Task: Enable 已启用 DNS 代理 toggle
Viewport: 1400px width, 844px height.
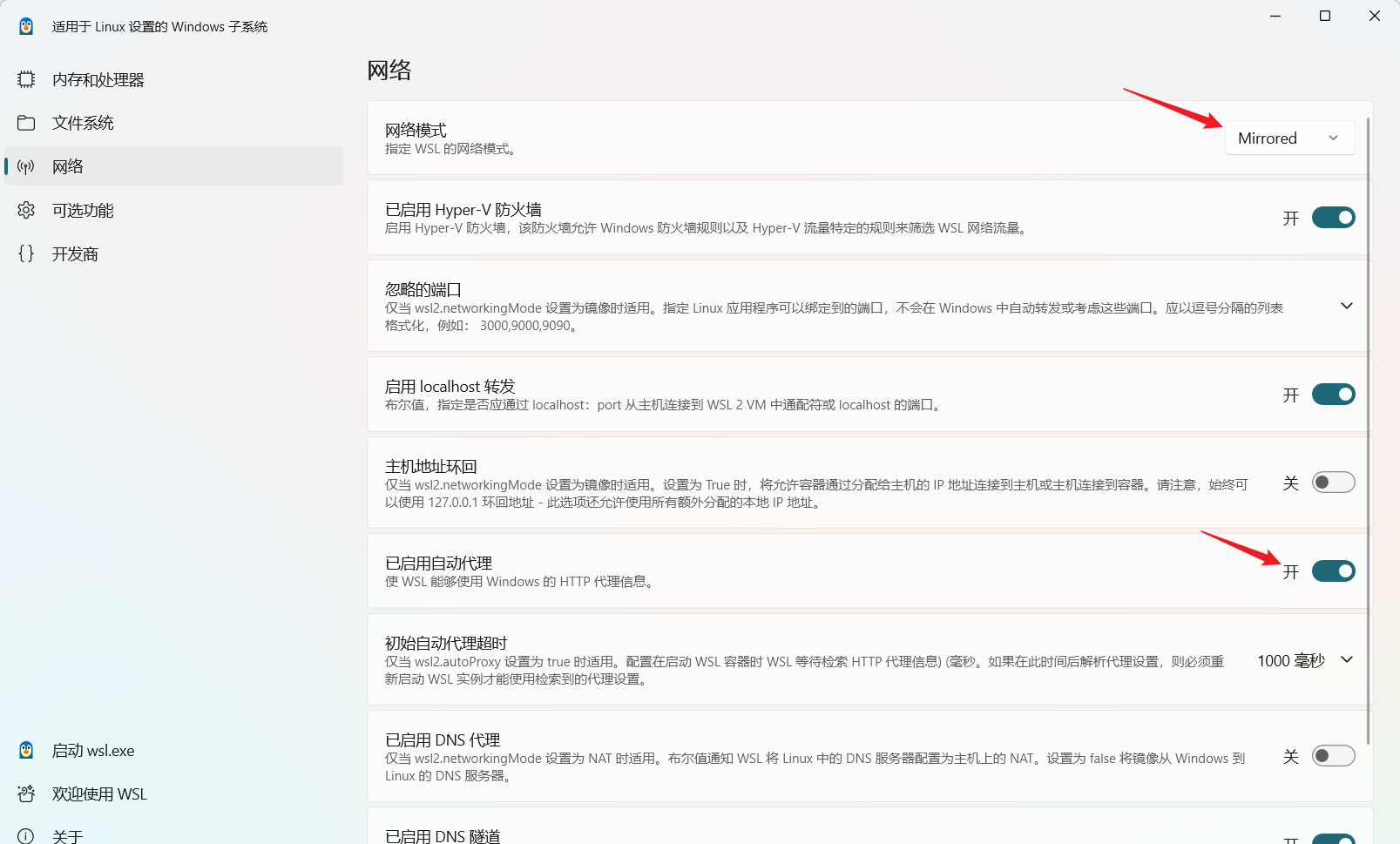Action: (x=1333, y=755)
